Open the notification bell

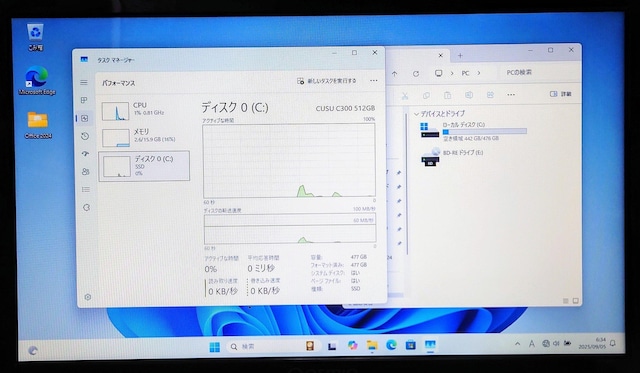pos(613,343)
